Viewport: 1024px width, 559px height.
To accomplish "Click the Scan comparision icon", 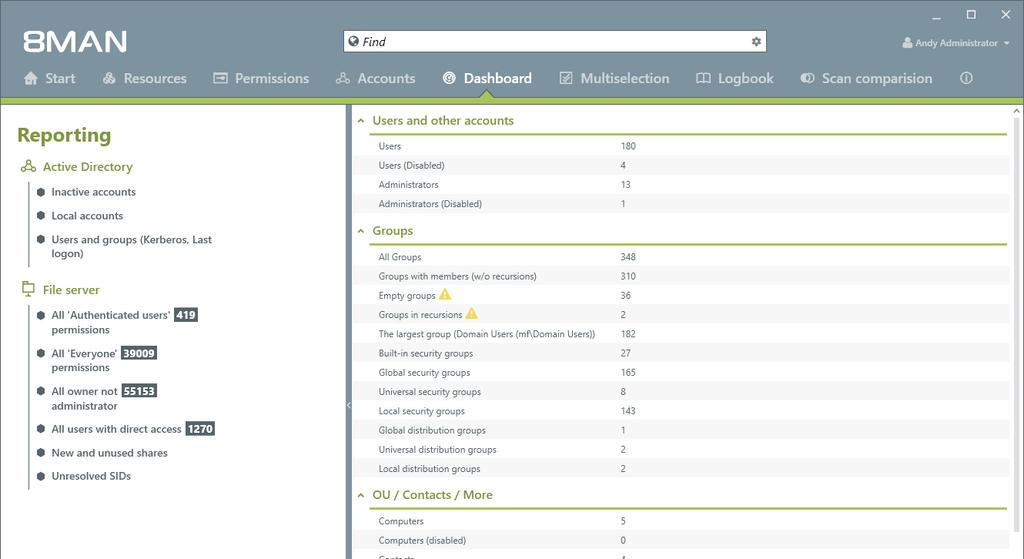I will point(807,78).
